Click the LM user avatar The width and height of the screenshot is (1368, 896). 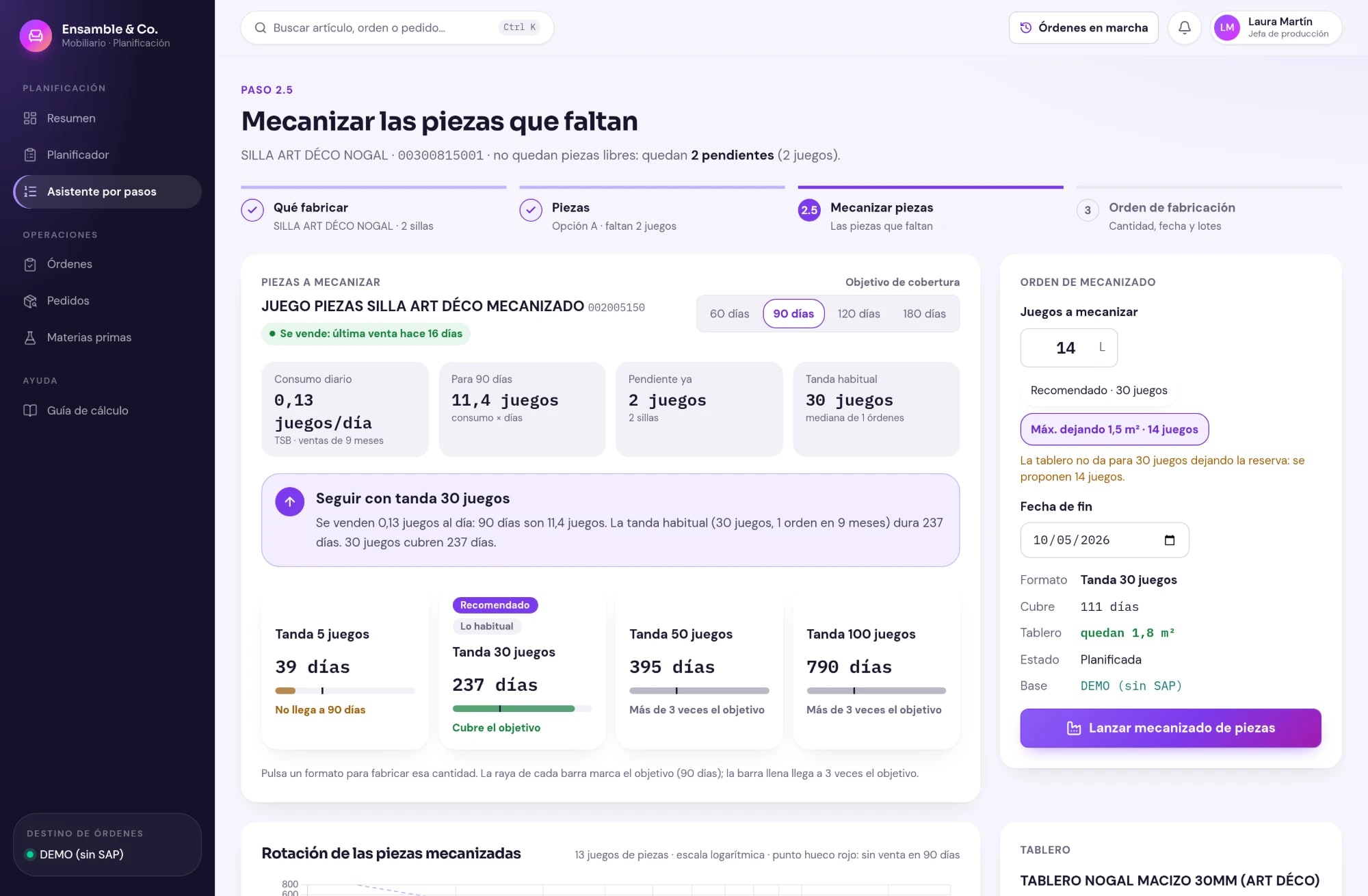point(1227,28)
